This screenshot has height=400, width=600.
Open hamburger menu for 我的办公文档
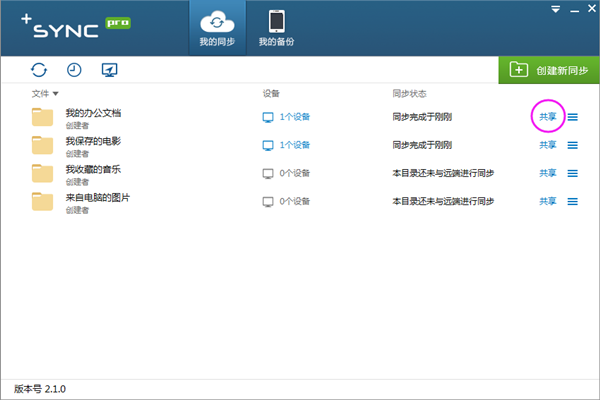(x=573, y=117)
